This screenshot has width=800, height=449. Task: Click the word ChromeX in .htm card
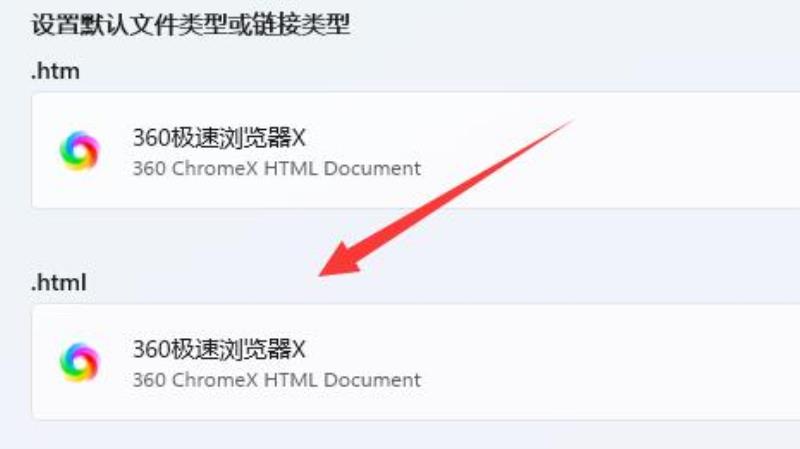[x=214, y=168]
